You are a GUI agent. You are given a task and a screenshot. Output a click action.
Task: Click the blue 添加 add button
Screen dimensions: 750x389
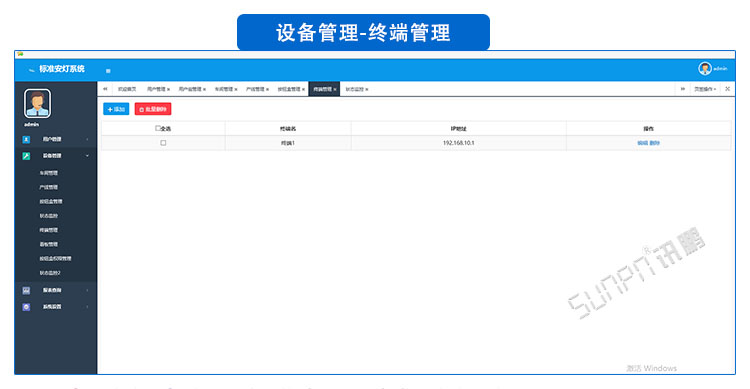[116, 109]
